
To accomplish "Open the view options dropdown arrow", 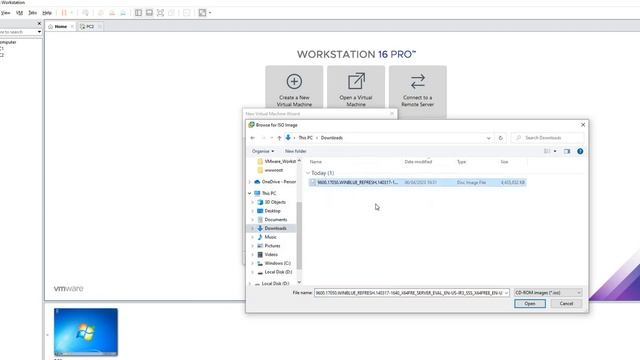I will pyautogui.click(x=555, y=151).
